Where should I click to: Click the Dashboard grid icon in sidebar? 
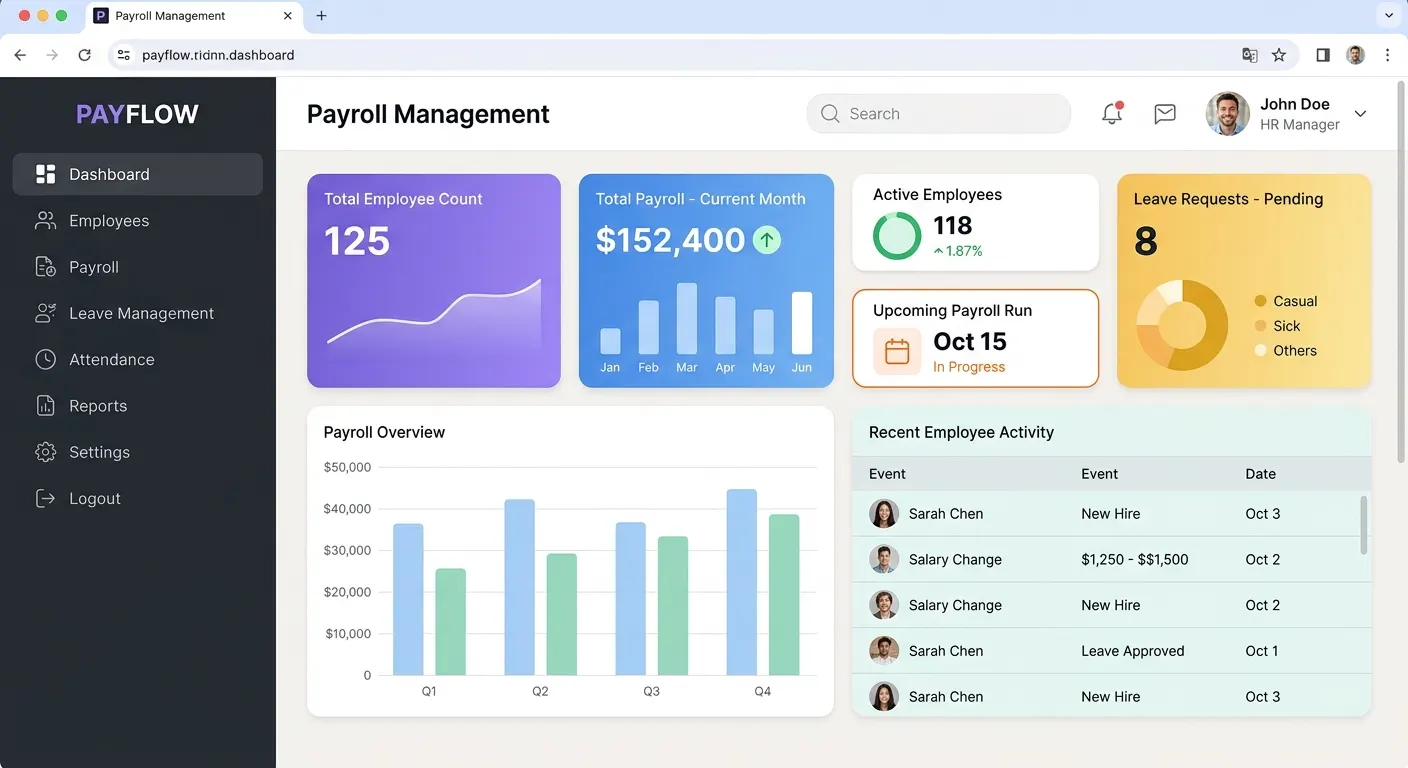45,174
